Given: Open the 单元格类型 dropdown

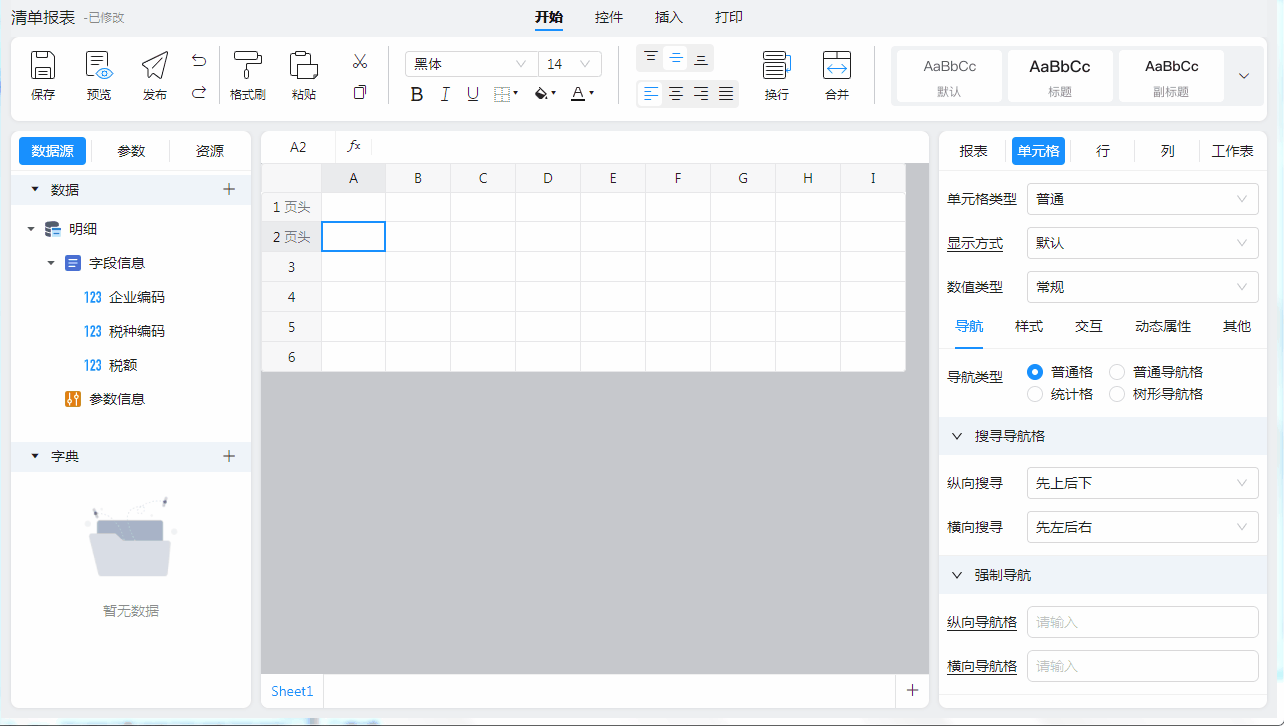Looking at the screenshot, I should pos(1142,199).
